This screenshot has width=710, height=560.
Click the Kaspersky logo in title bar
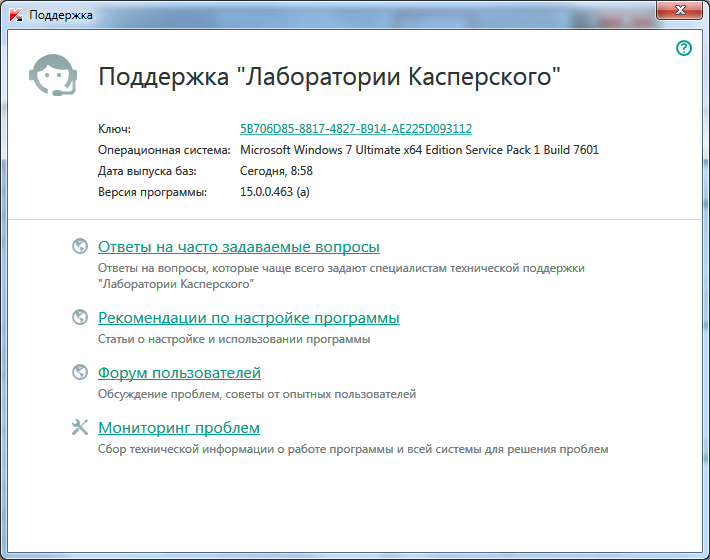click(16, 15)
